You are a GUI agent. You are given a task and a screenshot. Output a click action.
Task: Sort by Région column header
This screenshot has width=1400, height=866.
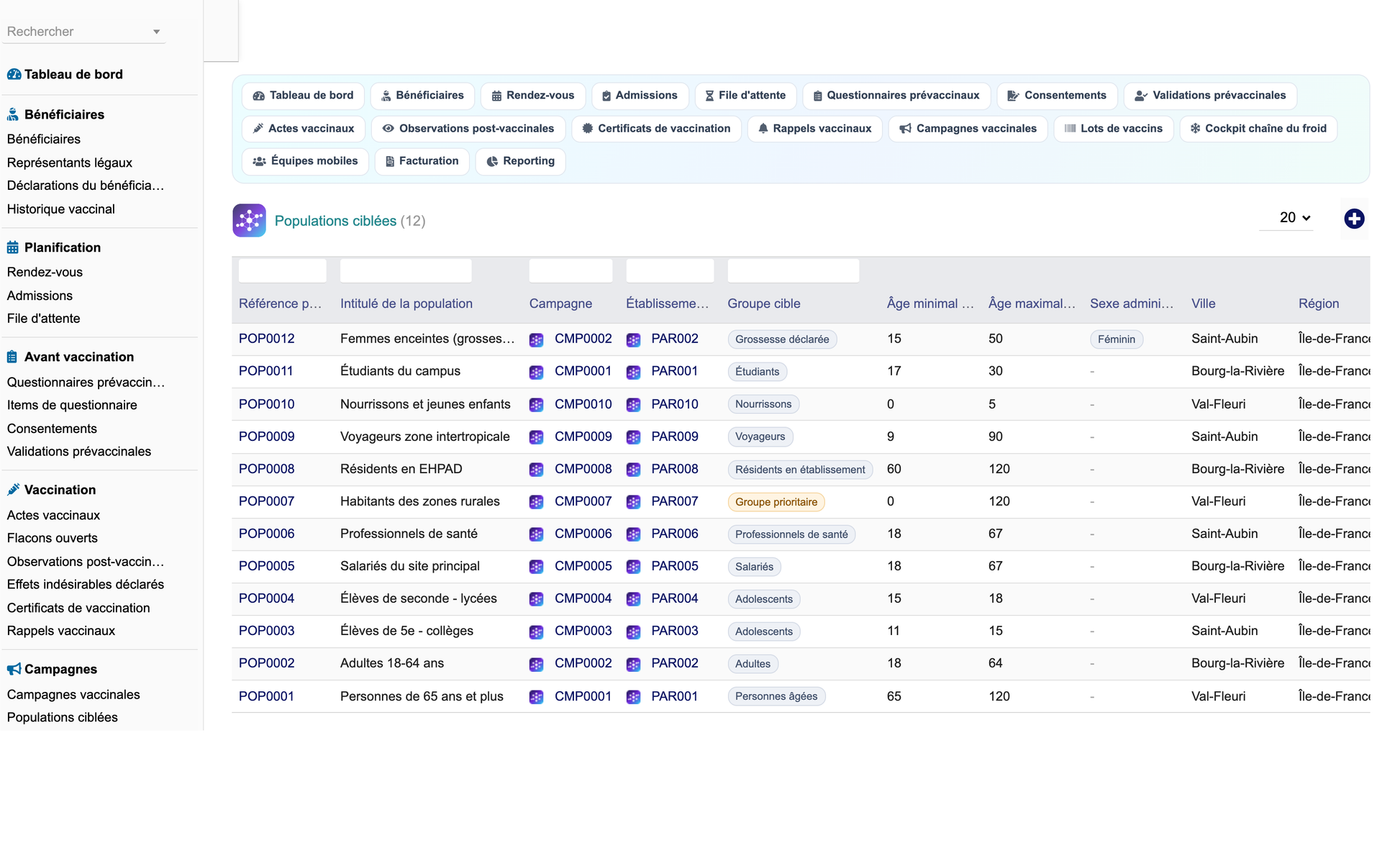click(1319, 304)
